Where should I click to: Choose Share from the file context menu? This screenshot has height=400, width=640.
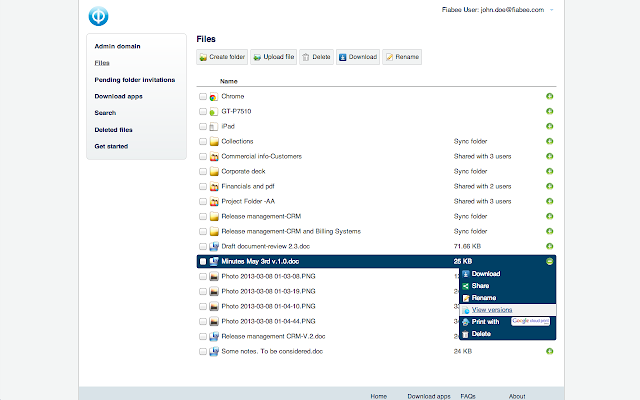click(x=508, y=286)
